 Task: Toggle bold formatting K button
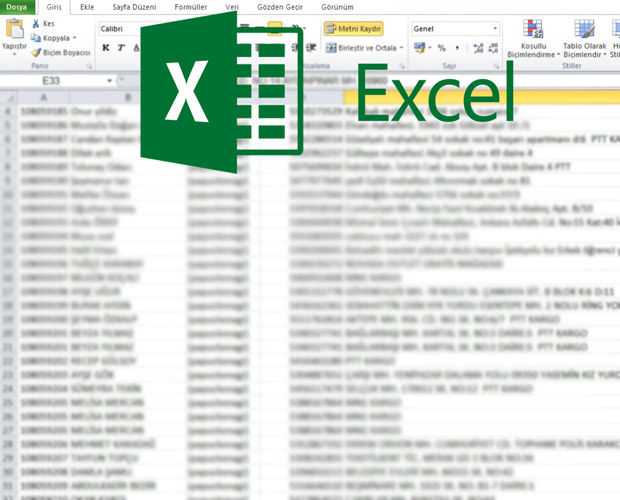(107, 47)
